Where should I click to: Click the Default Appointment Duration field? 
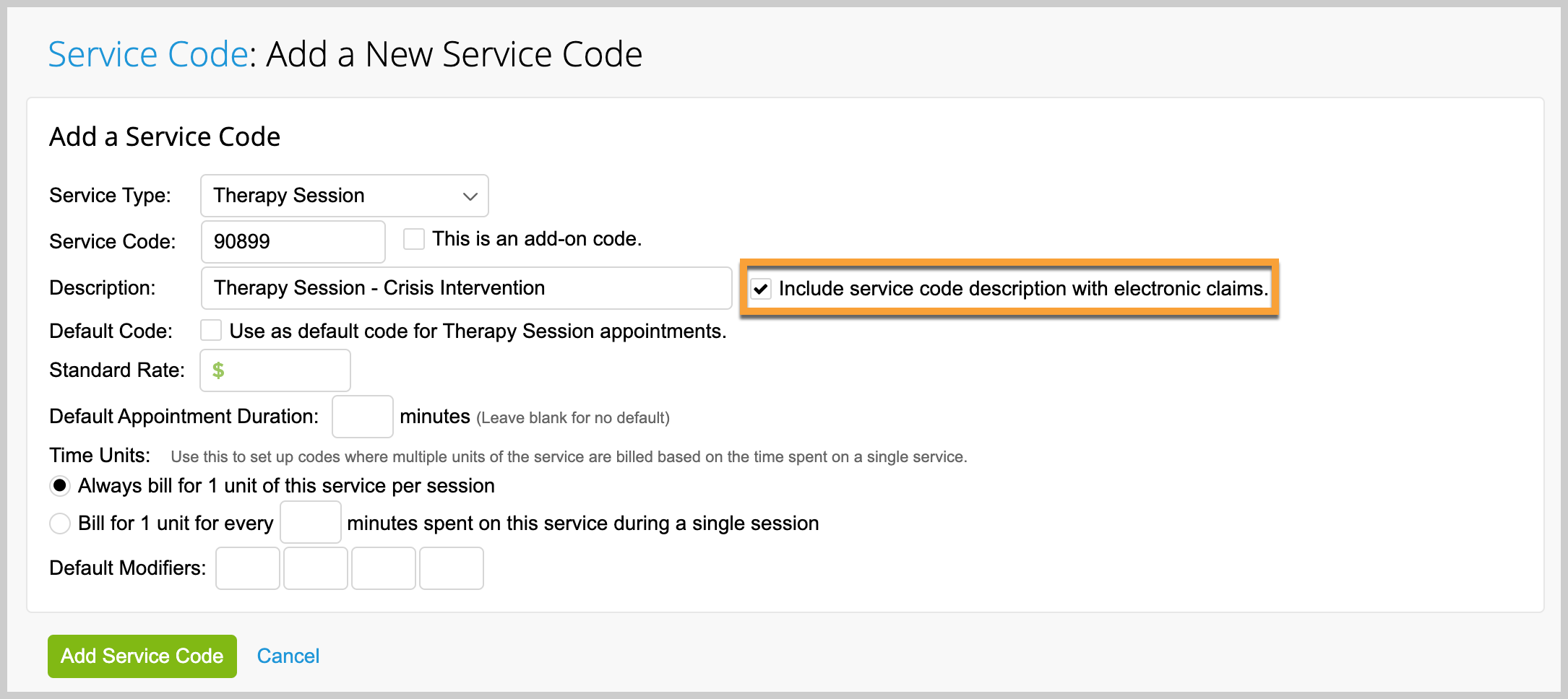click(362, 417)
